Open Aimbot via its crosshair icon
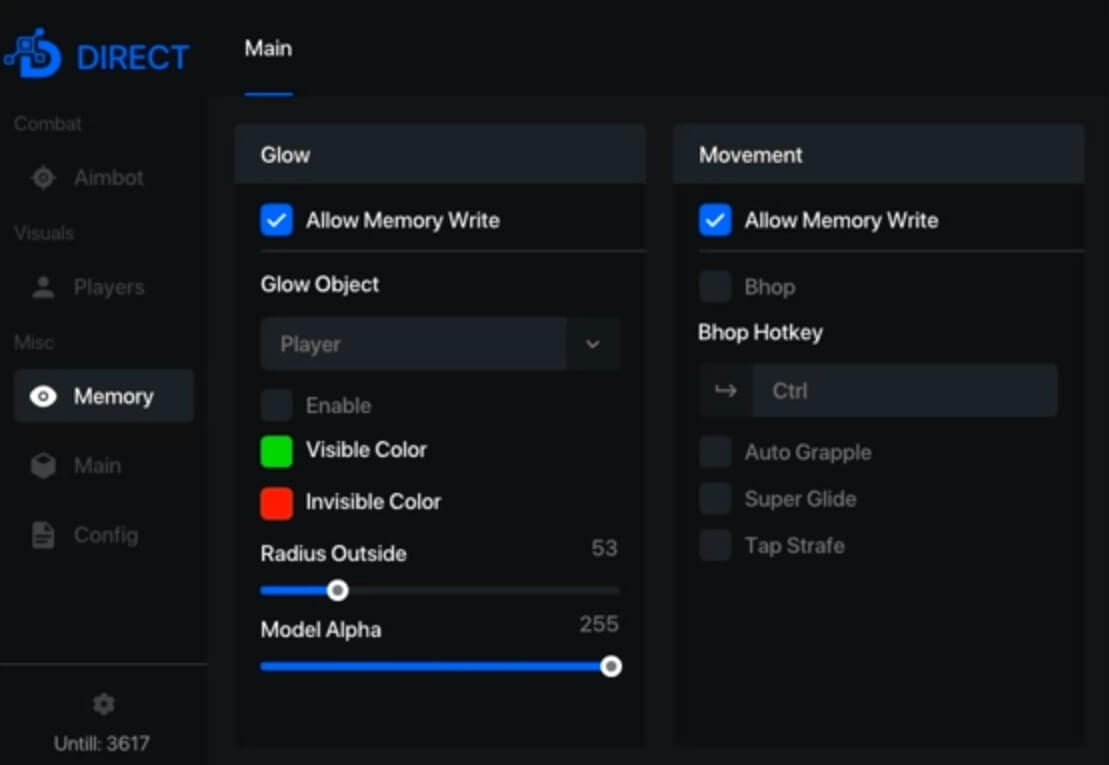The image size is (1109, 765). [x=43, y=178]
